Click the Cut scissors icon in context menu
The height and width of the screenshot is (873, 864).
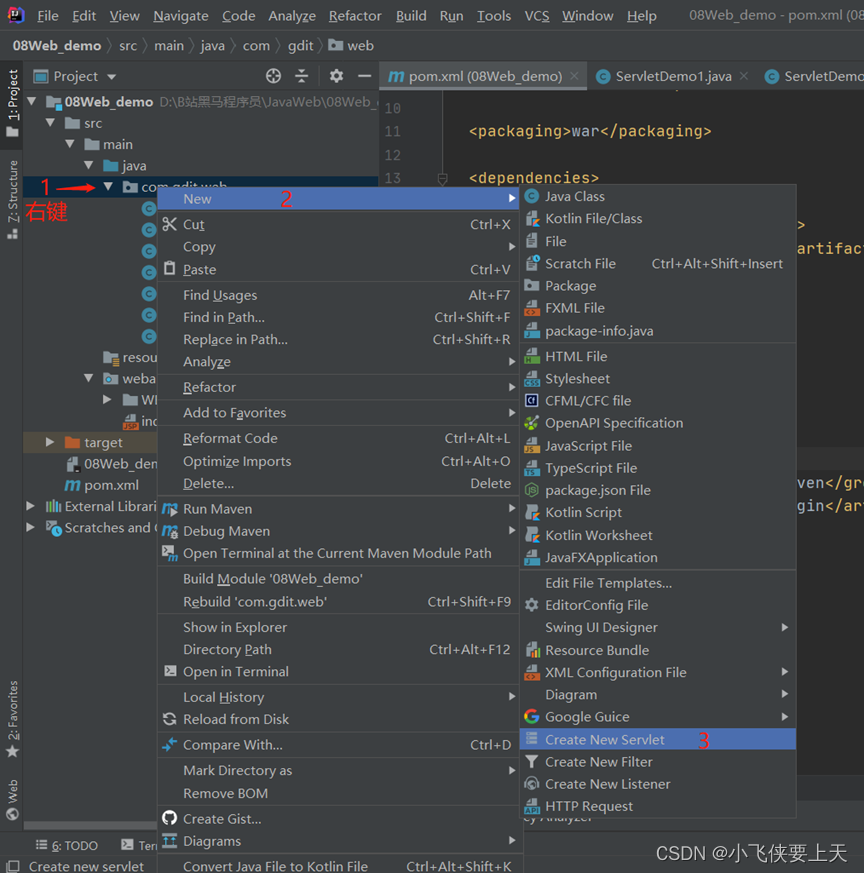(x=169, y=224)
